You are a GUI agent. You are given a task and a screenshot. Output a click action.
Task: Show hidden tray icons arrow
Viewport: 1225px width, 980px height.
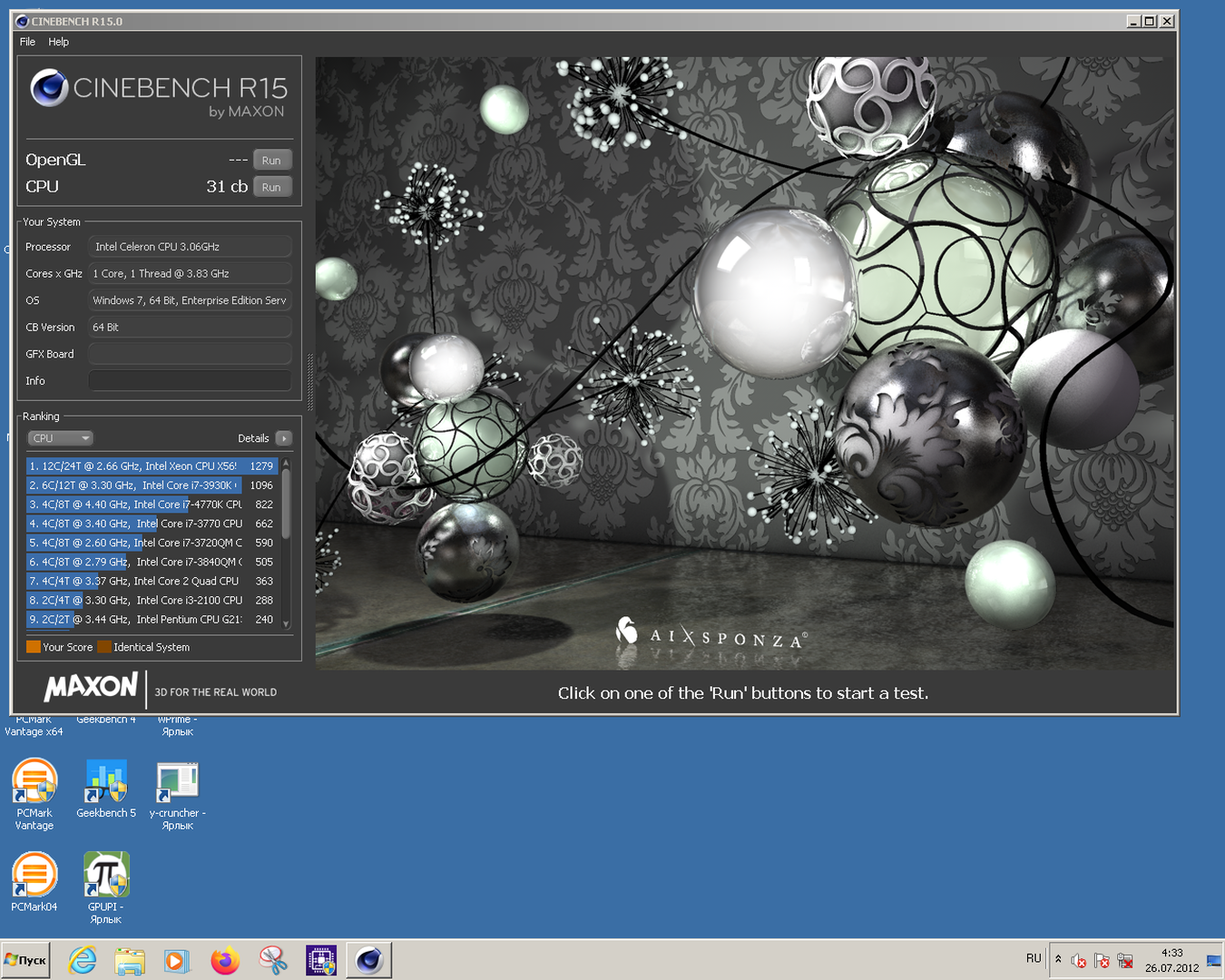[1058, 959]
